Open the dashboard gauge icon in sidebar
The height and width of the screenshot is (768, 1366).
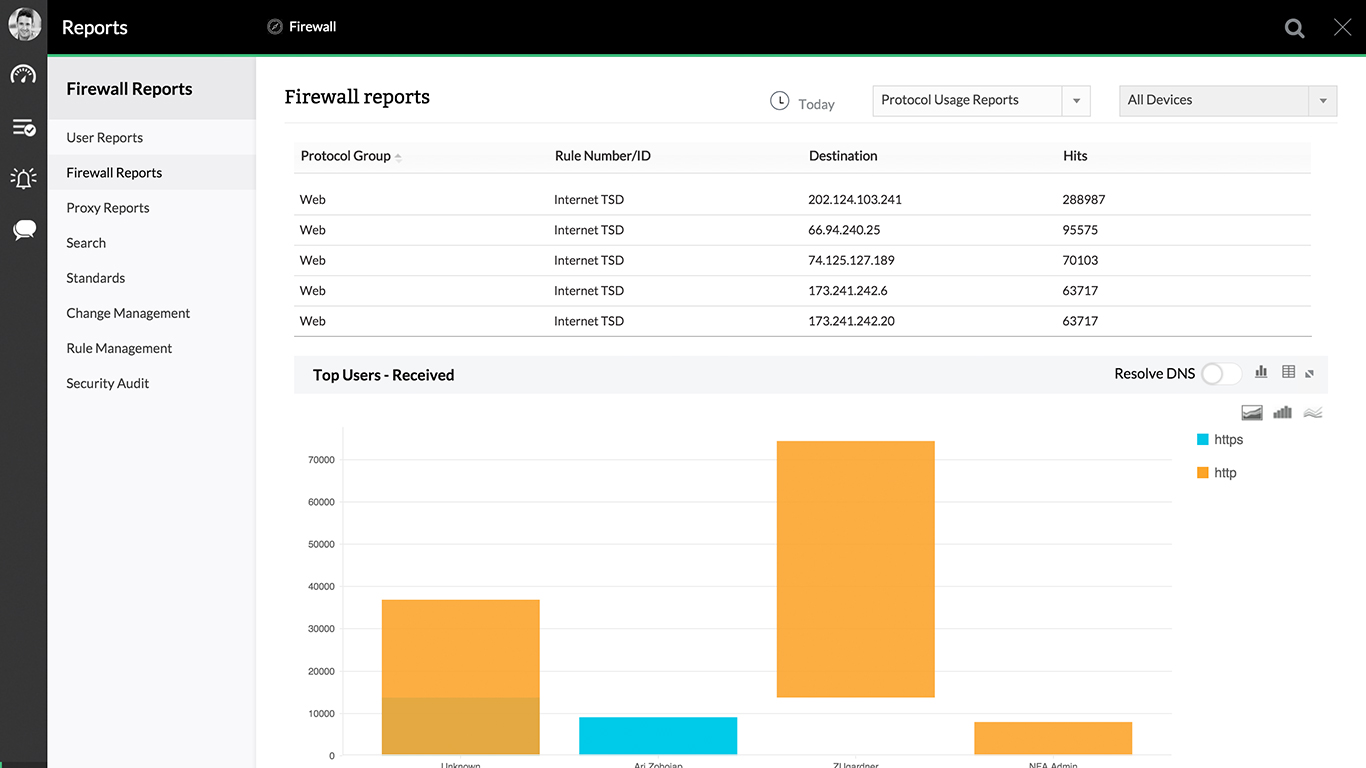pos(23,75)
